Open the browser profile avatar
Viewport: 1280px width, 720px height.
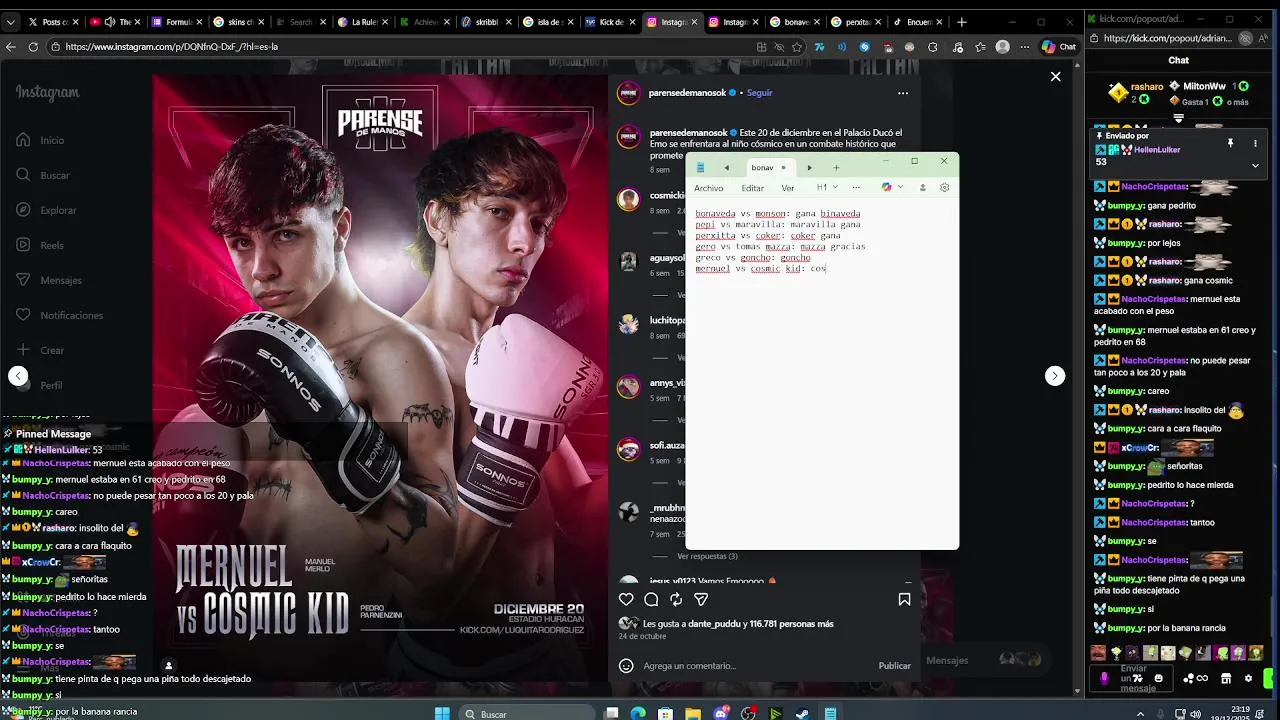pyautogui.click(x=1003, y=46)
